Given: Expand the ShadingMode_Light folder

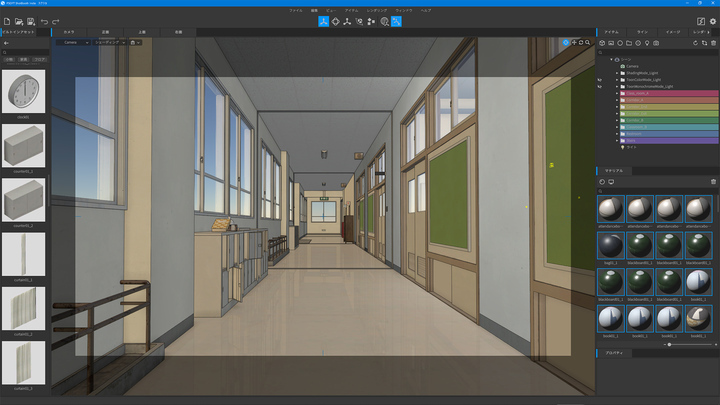Looking at the screenshot, I should pyautogui.click(x=617, y=72).
